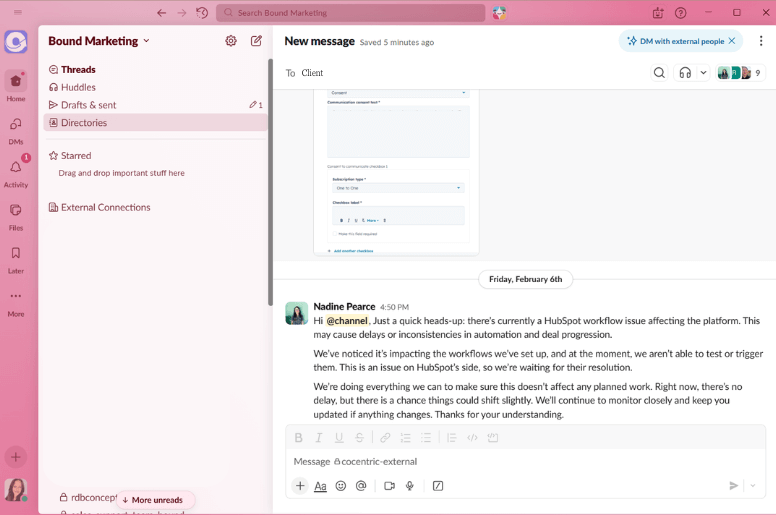Click the mention someone @ icon
Screen dimensions: 776x515
(361, 486)
